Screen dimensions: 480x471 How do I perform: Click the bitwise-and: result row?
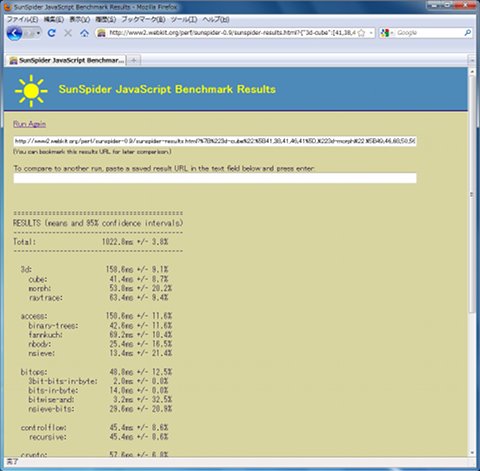click(100, 399)
